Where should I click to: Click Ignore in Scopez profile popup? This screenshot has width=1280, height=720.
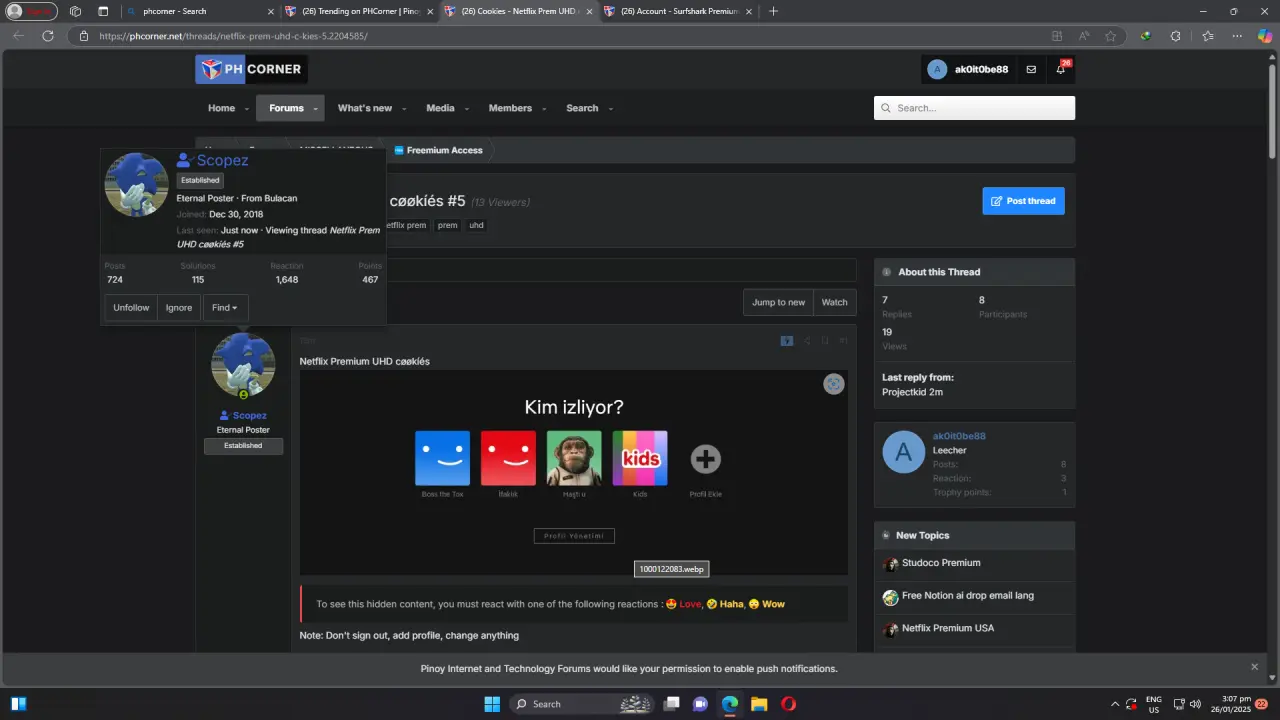pyautogui.click(x=179, y=308)
